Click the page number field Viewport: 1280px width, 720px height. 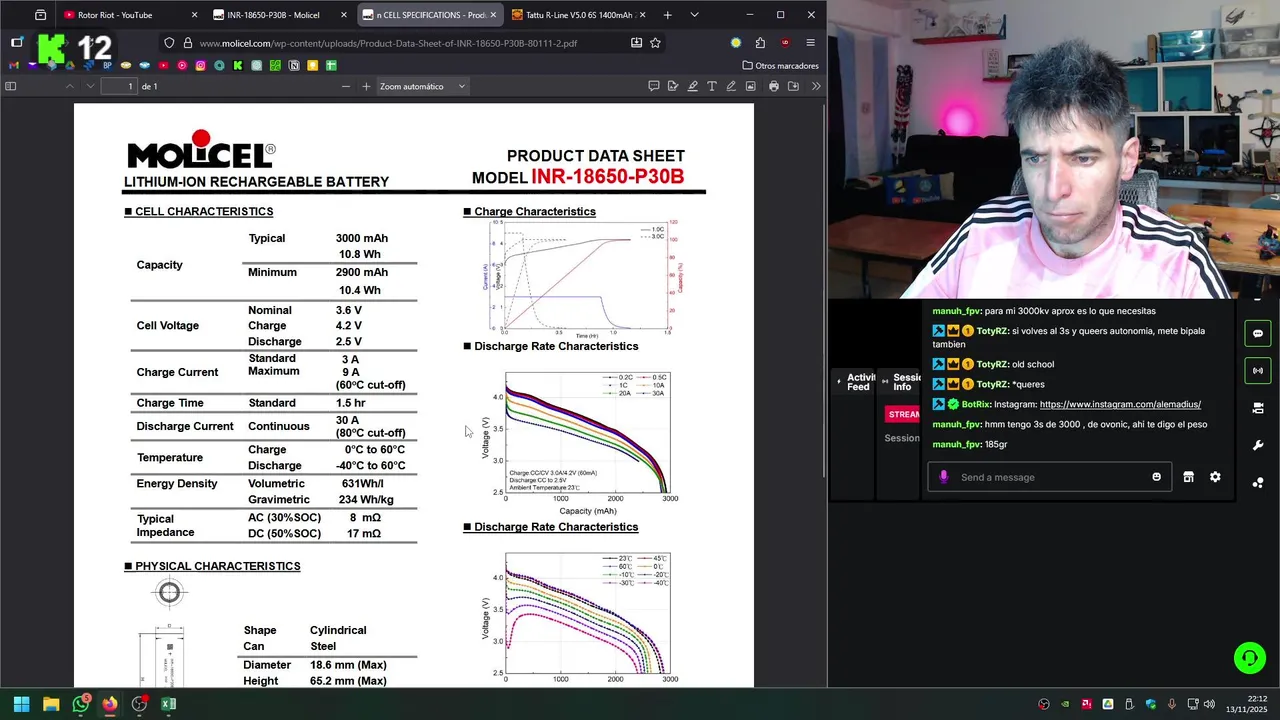pos(118,86)
